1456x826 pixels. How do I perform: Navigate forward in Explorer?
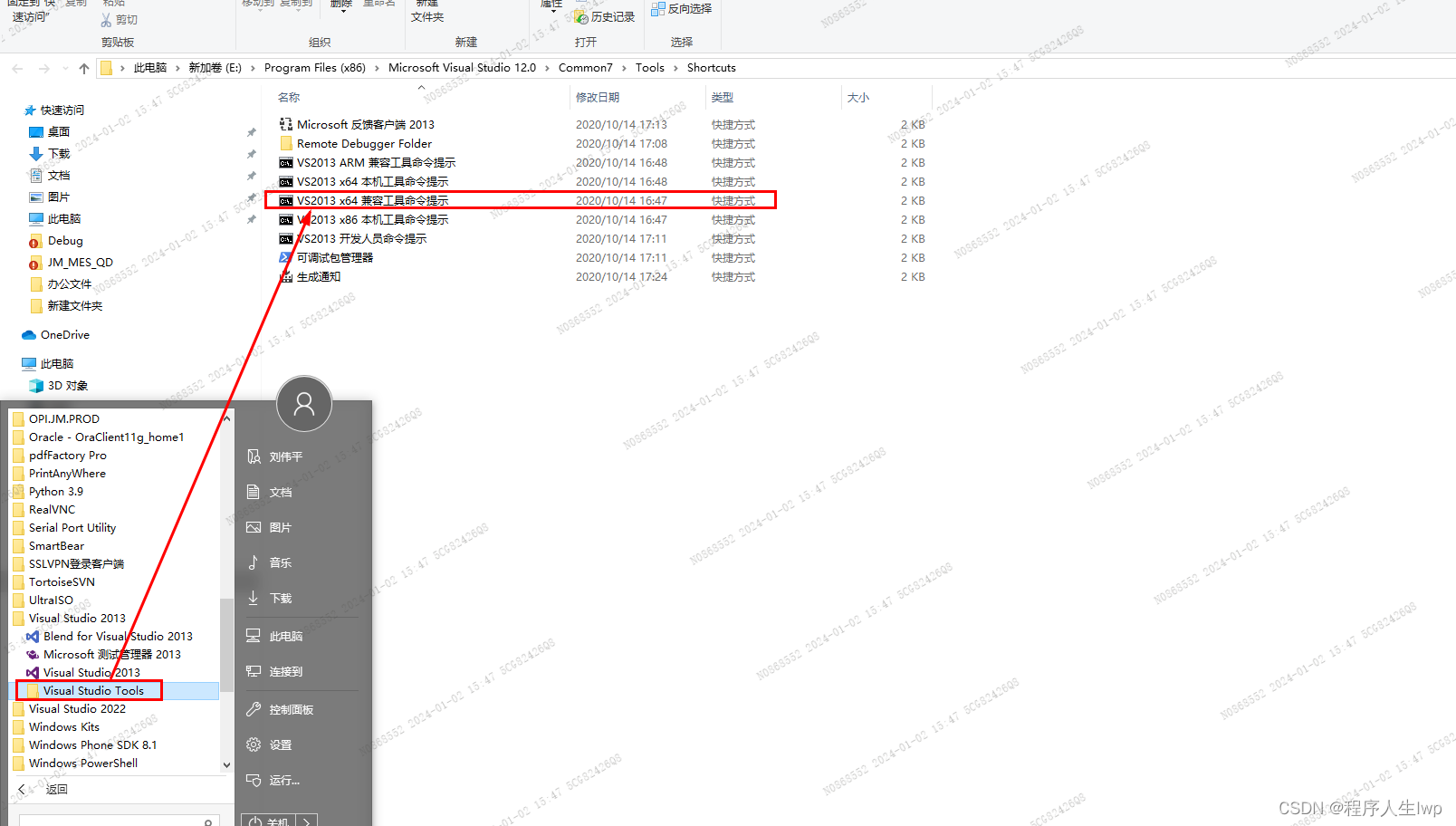point(43,68)
